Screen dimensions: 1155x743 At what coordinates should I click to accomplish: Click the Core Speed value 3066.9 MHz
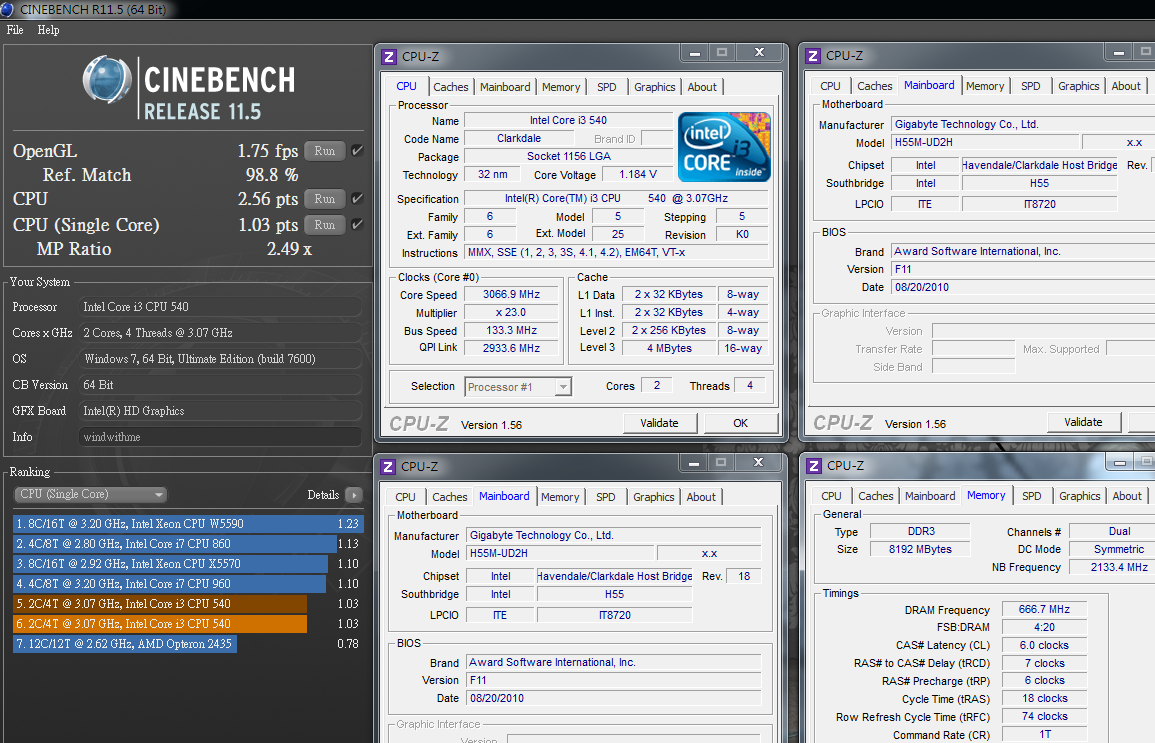tap(511, 295)
